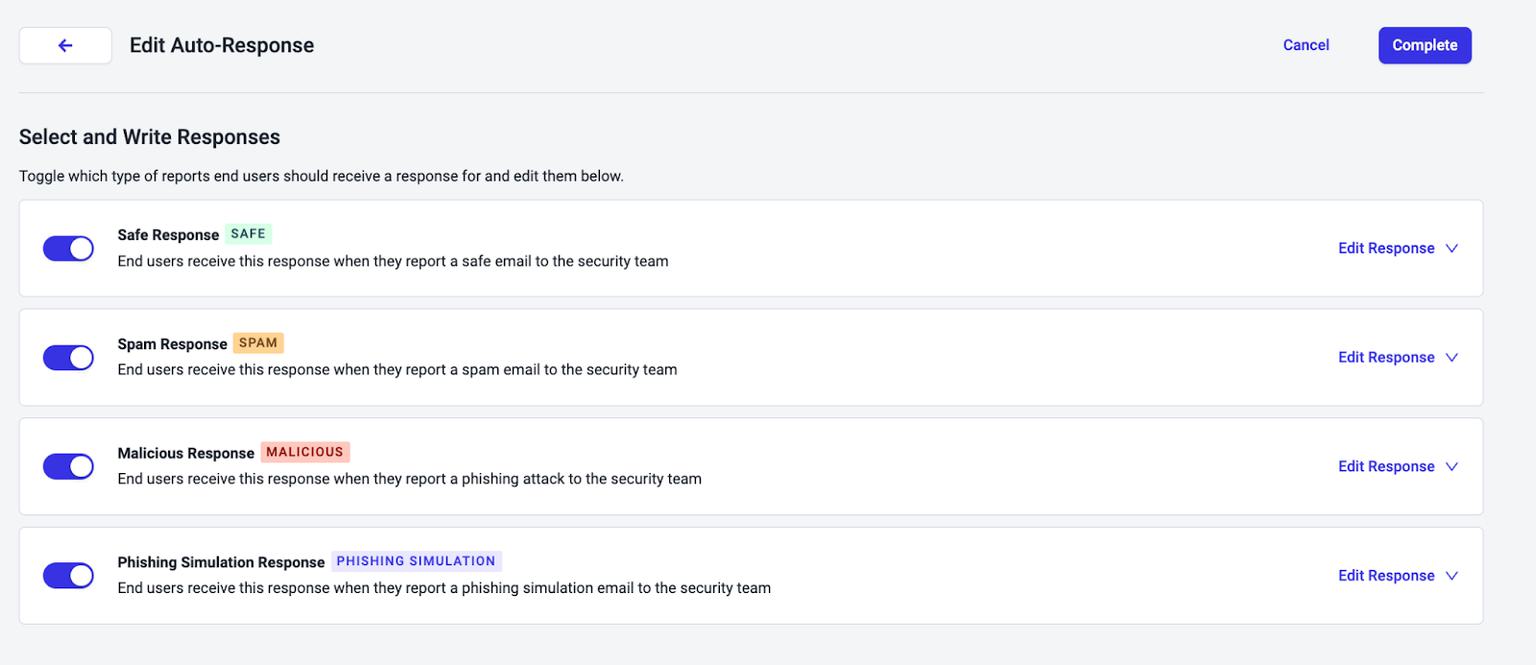1536x665 pixels.
Task: Toggle the Phishing Simulation Response switch
Action: coord(68,575)
